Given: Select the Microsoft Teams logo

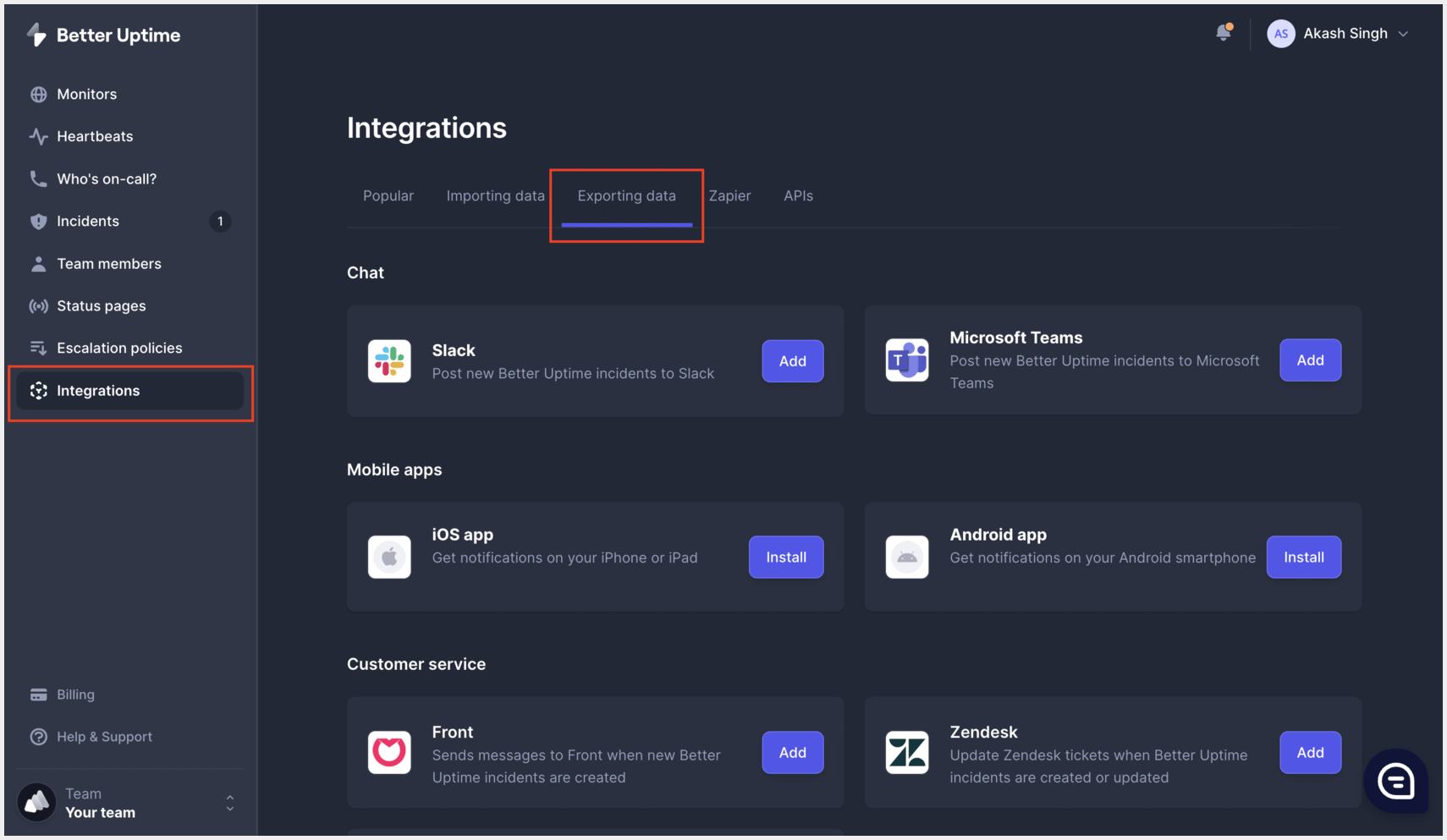Looking at the screenshot, I should click(906, 360).
